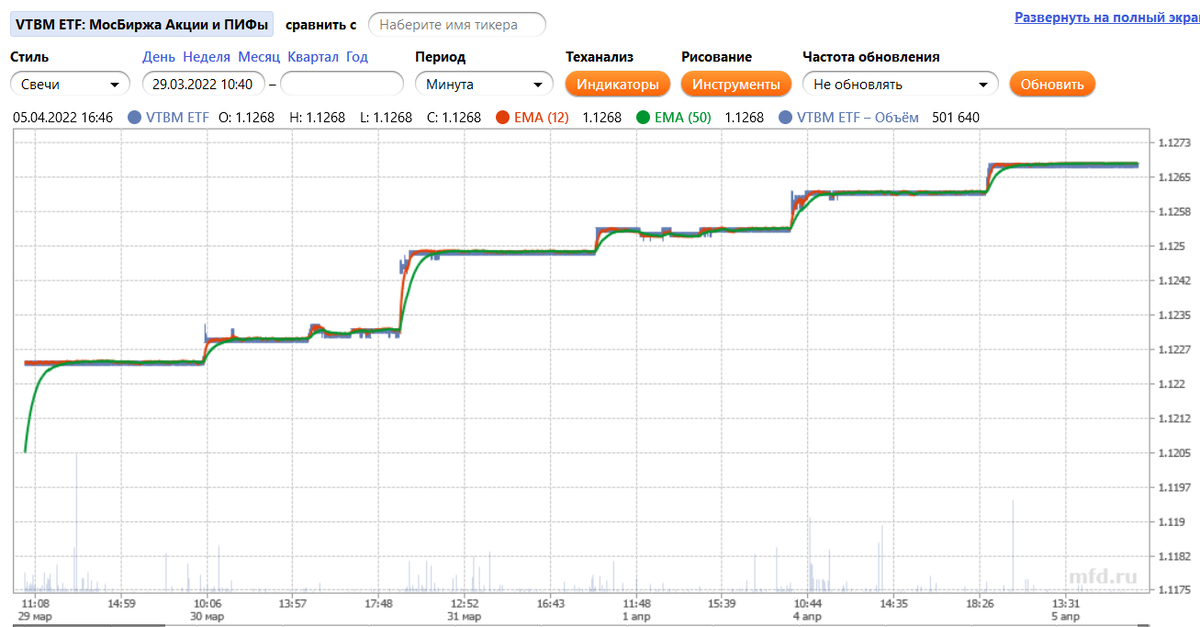Click the 18:26 time axis label

981,604
